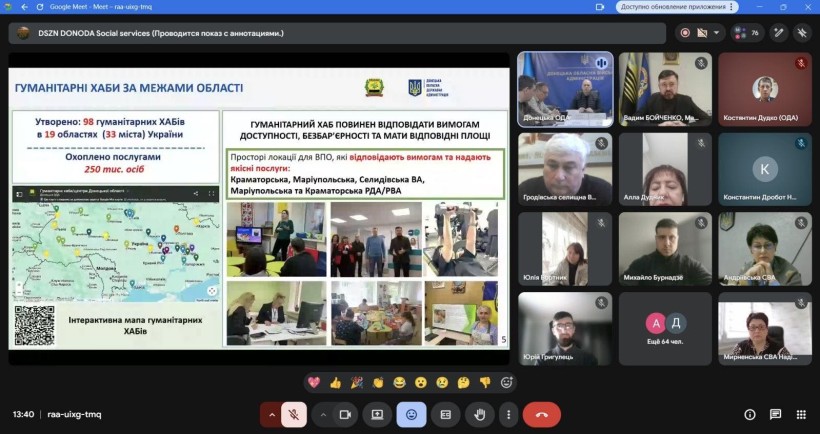Open the in-call chat panel
The width and height of the screenshot is (820, 434).
click(x=776, y=415)
